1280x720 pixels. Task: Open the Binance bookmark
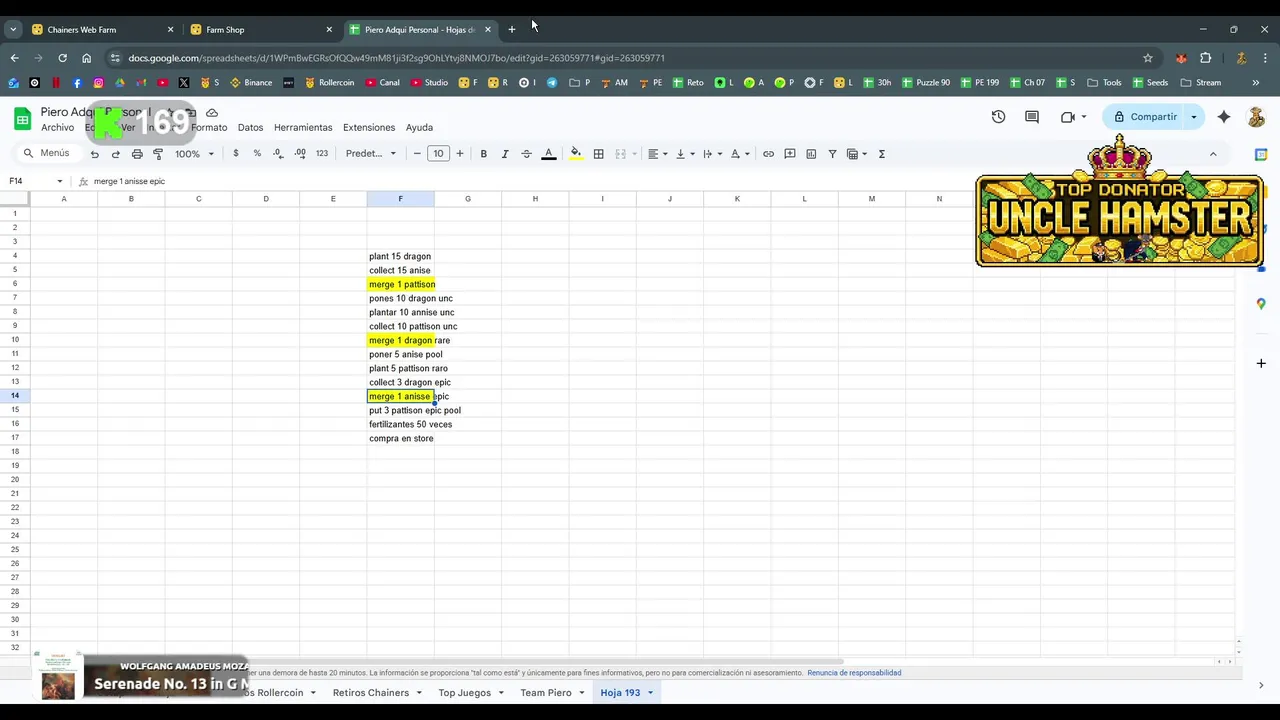coord(251,83)
